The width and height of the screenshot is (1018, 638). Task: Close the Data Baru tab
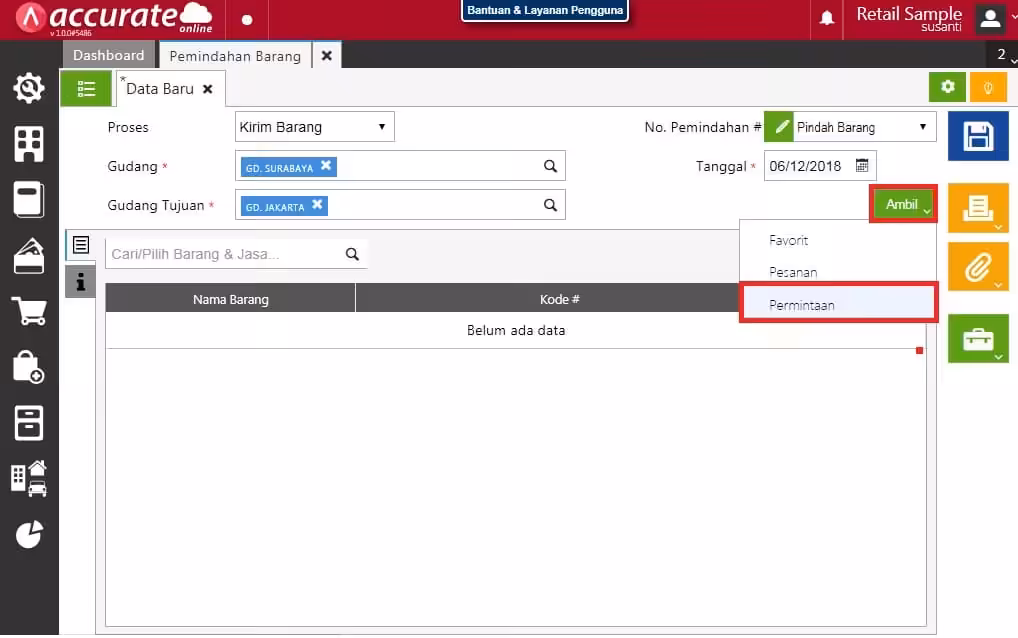pyautogui.click(x=208, y=89)
